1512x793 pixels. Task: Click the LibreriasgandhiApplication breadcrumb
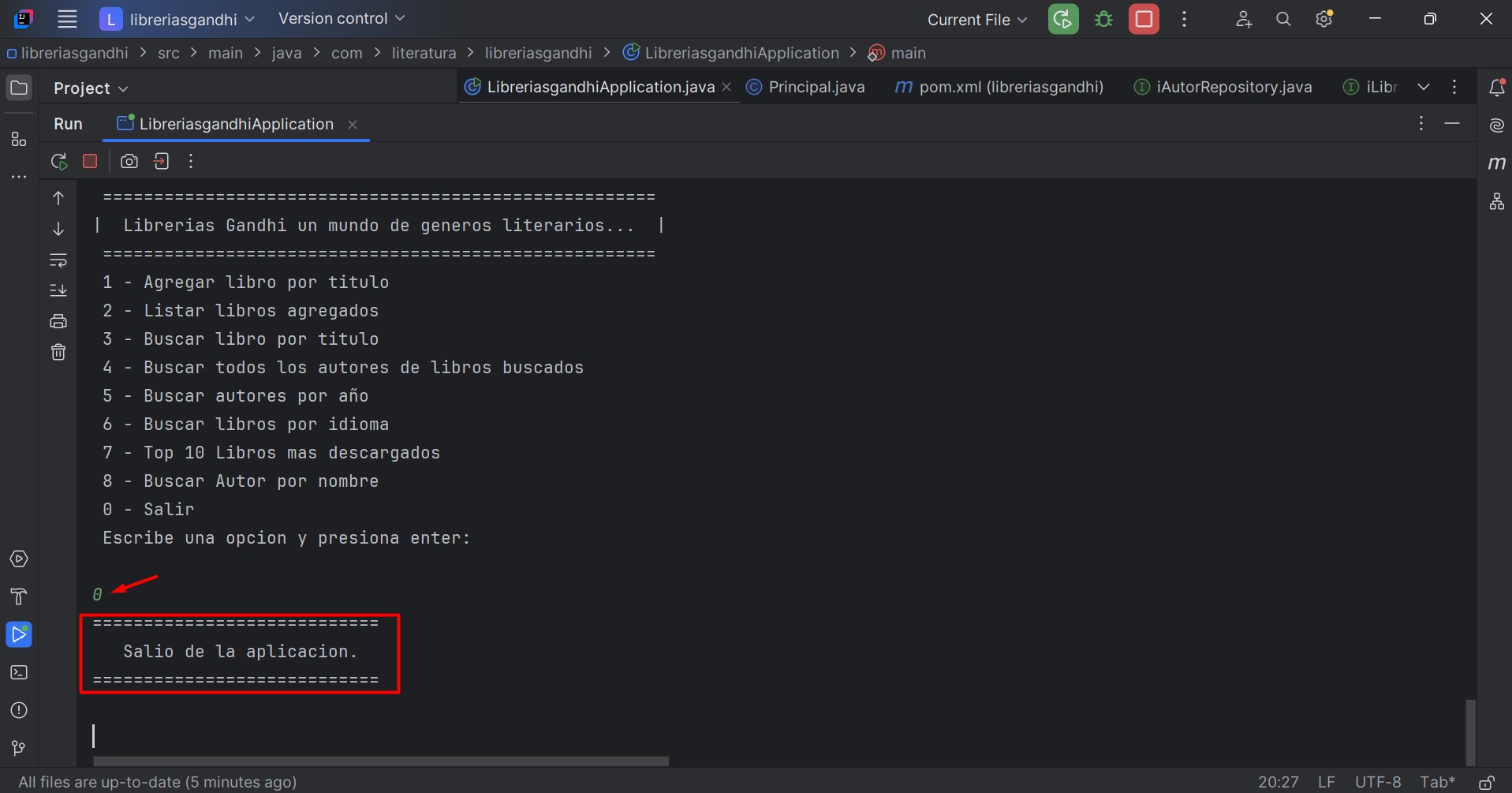click(731, 53)
